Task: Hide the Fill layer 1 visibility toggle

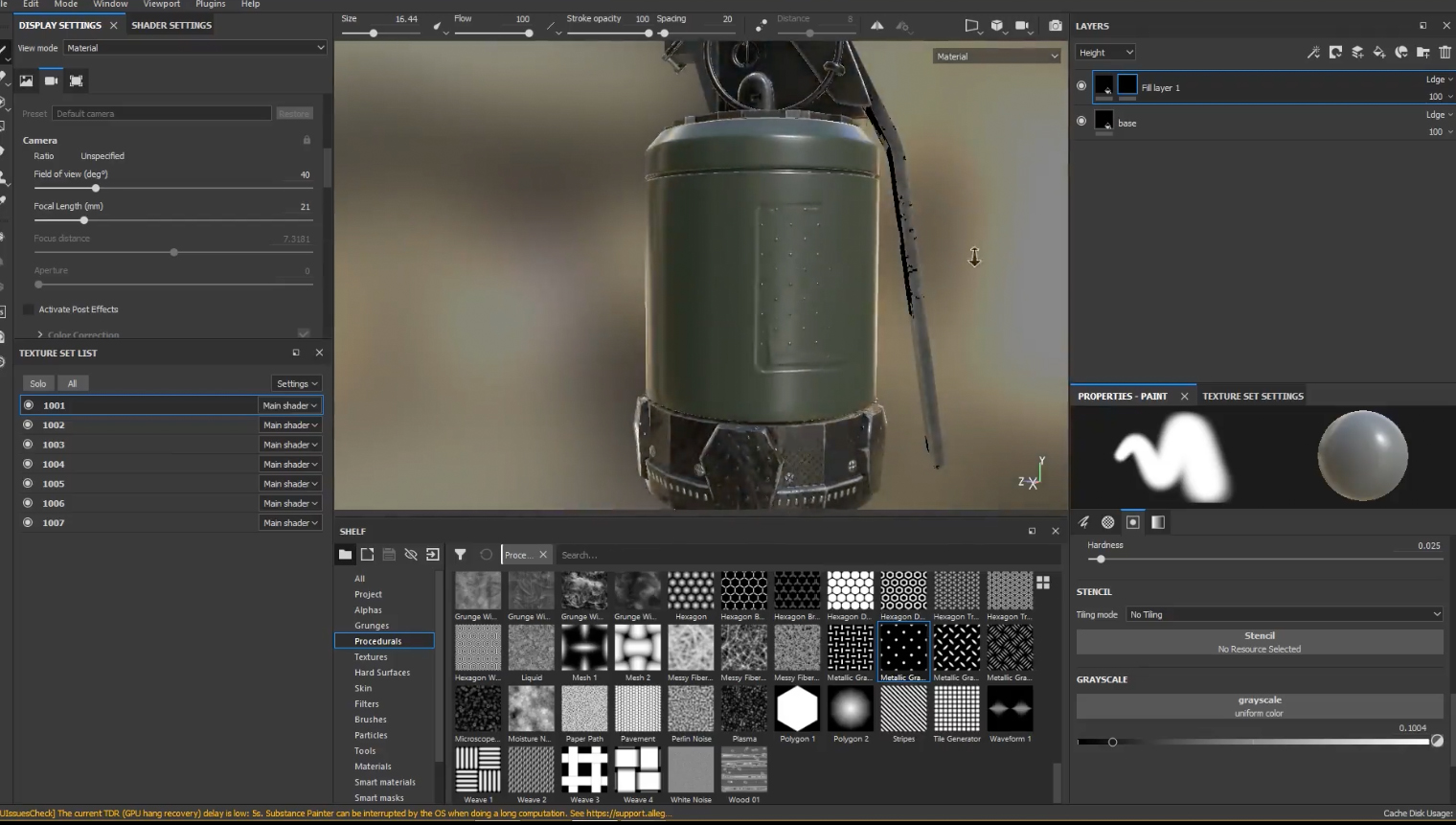Action: pos(1081,86)
